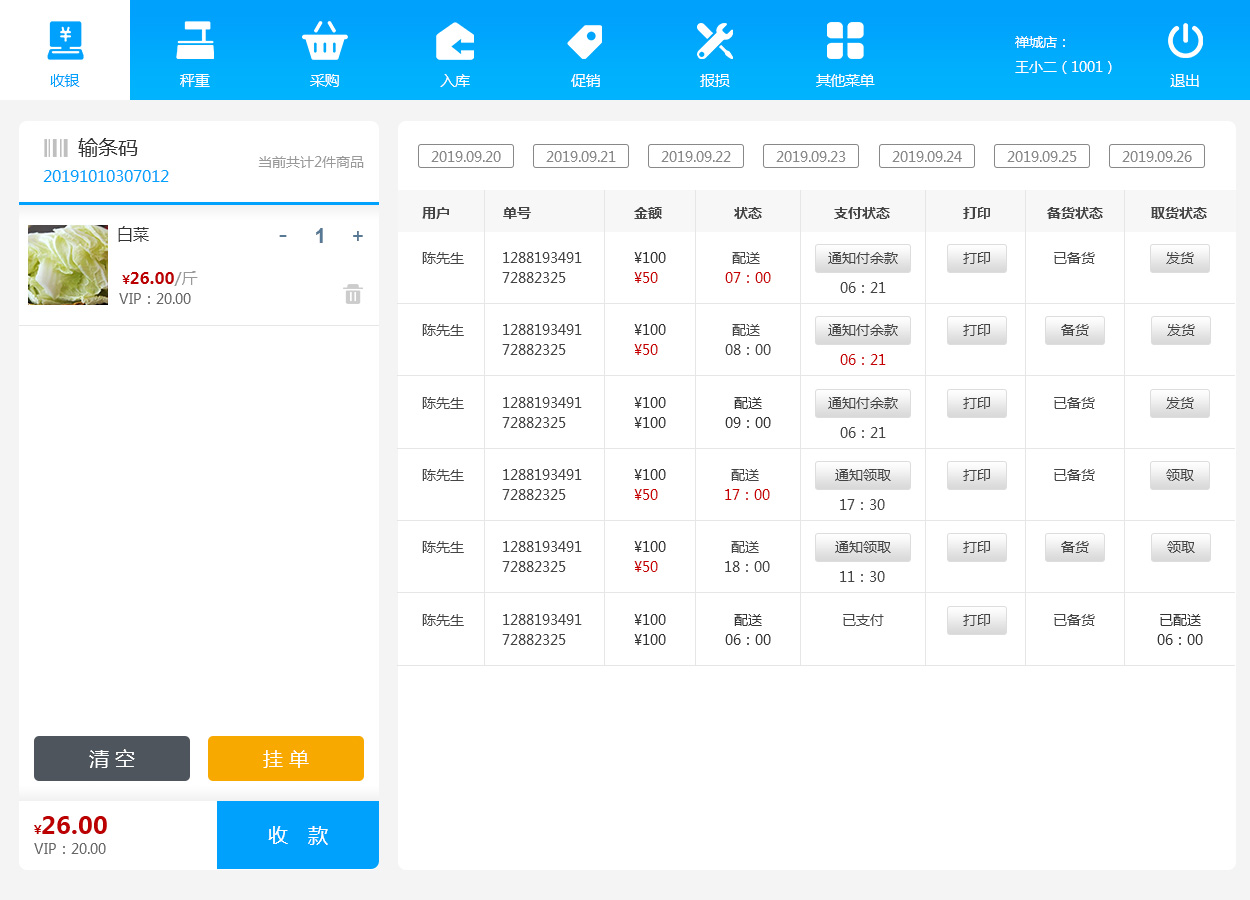This screenshot has height=900, width=1250.
Task: Click the blue 收款 payment button
Action: [298, 835]
